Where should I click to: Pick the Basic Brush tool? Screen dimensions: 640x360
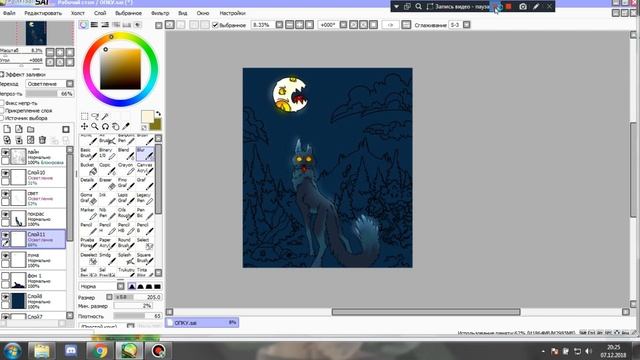tap(88, 153)
